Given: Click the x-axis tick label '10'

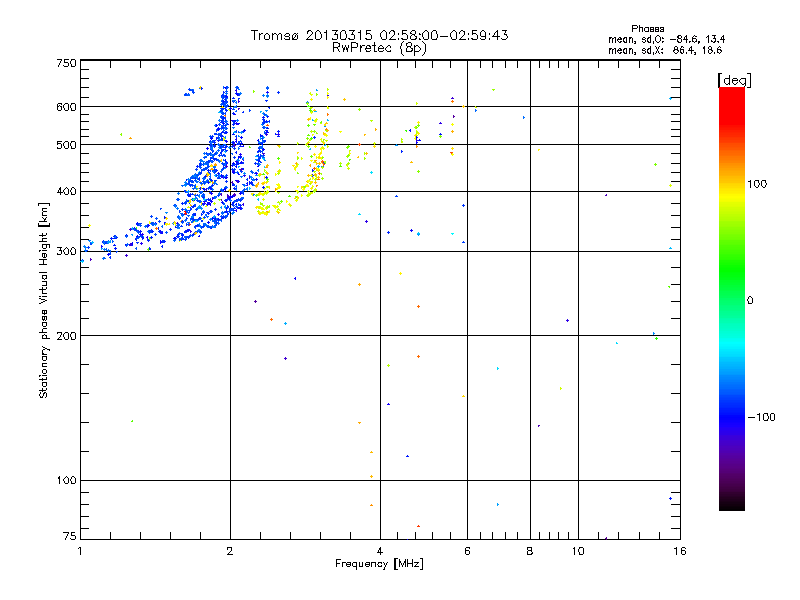Looking at the screenshot, I should tap(578, 551).
